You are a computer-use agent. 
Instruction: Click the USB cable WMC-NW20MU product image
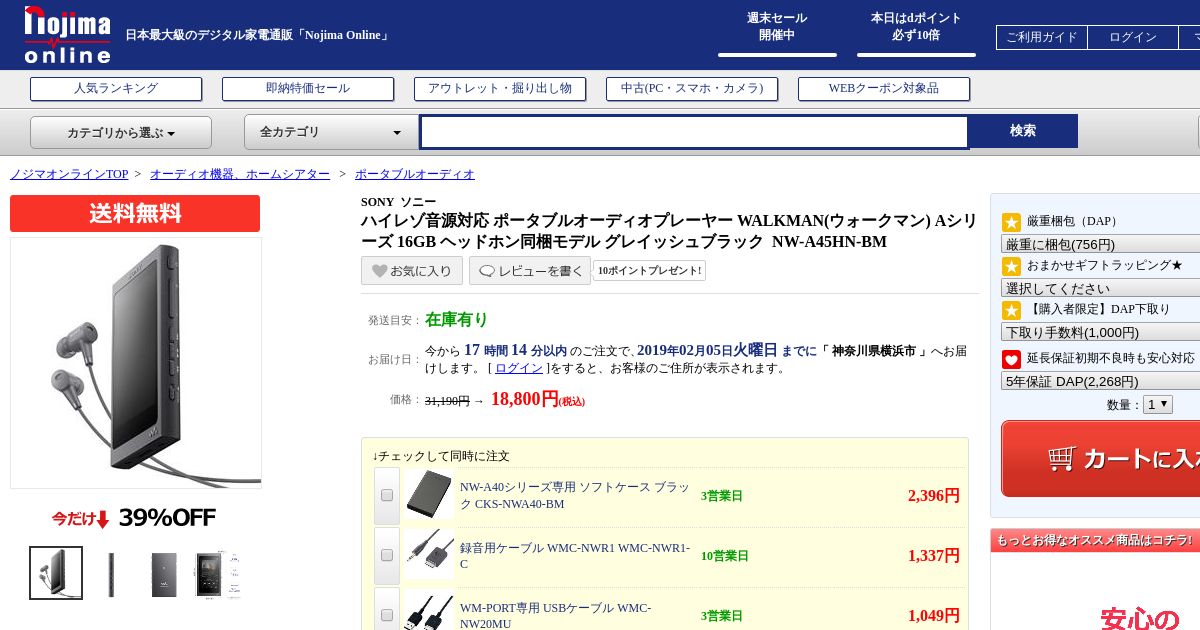(429, 611)
